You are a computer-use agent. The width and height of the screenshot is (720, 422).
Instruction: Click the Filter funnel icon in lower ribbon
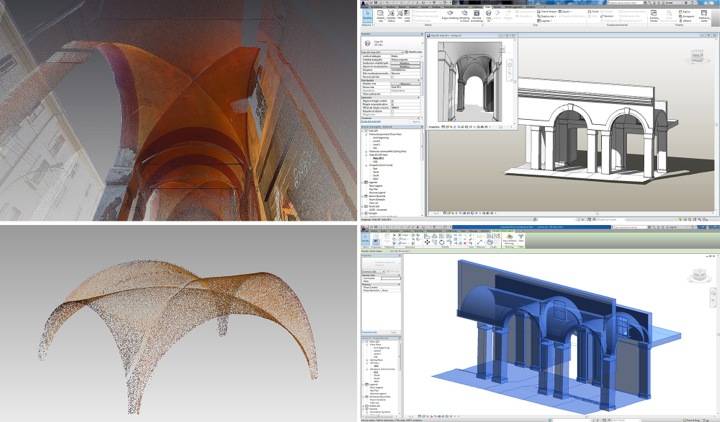[x=521, y=237]
